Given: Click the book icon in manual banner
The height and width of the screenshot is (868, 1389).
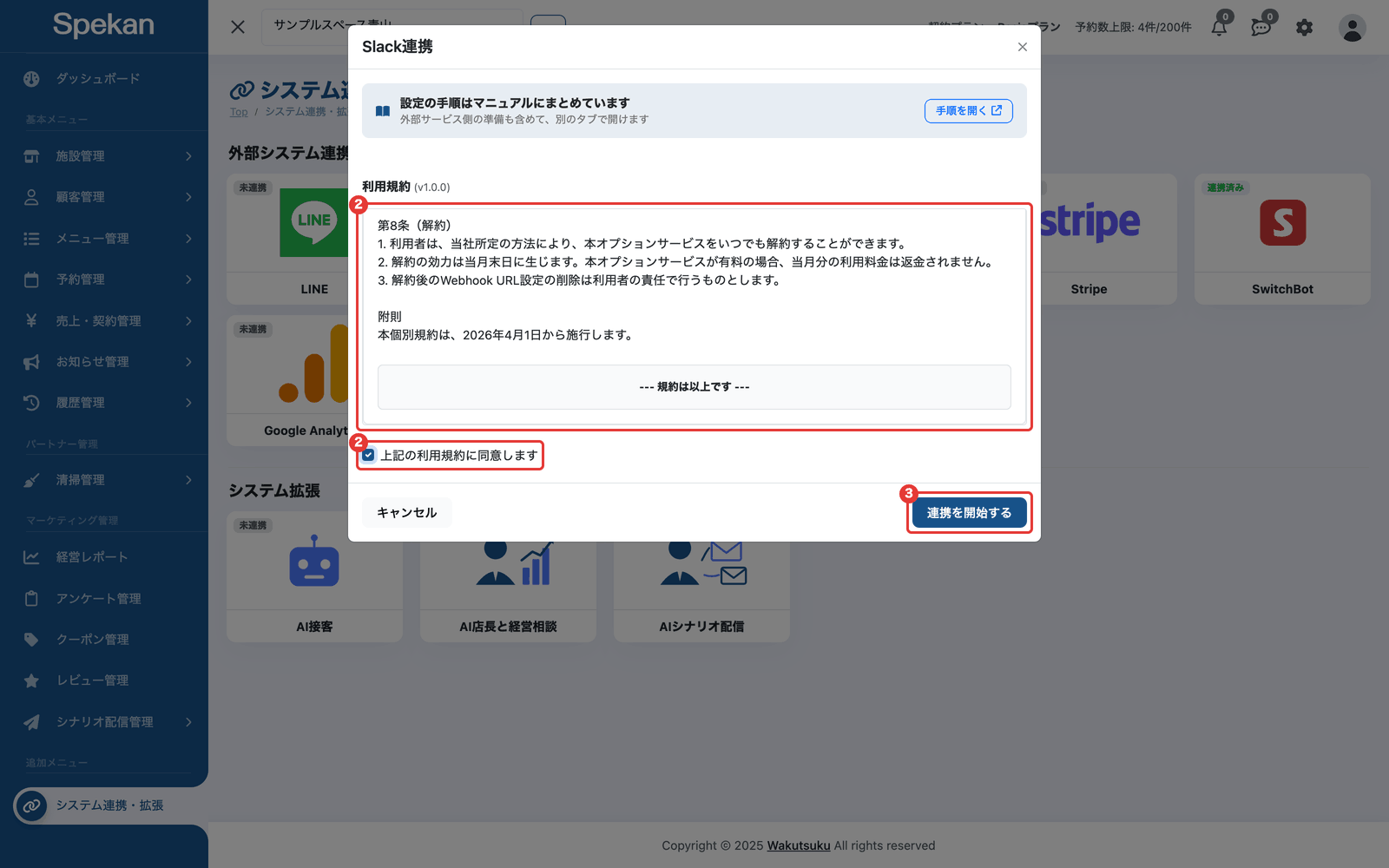Looking at the screenshot, I should (383, 111).
